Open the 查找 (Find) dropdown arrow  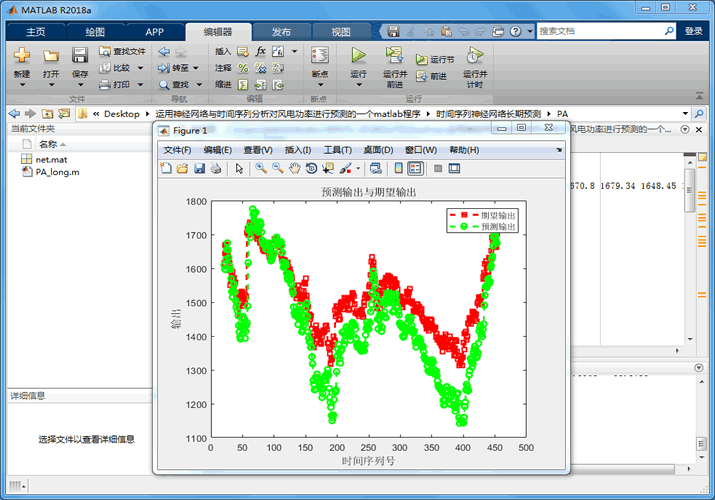(x=199, y=85)
